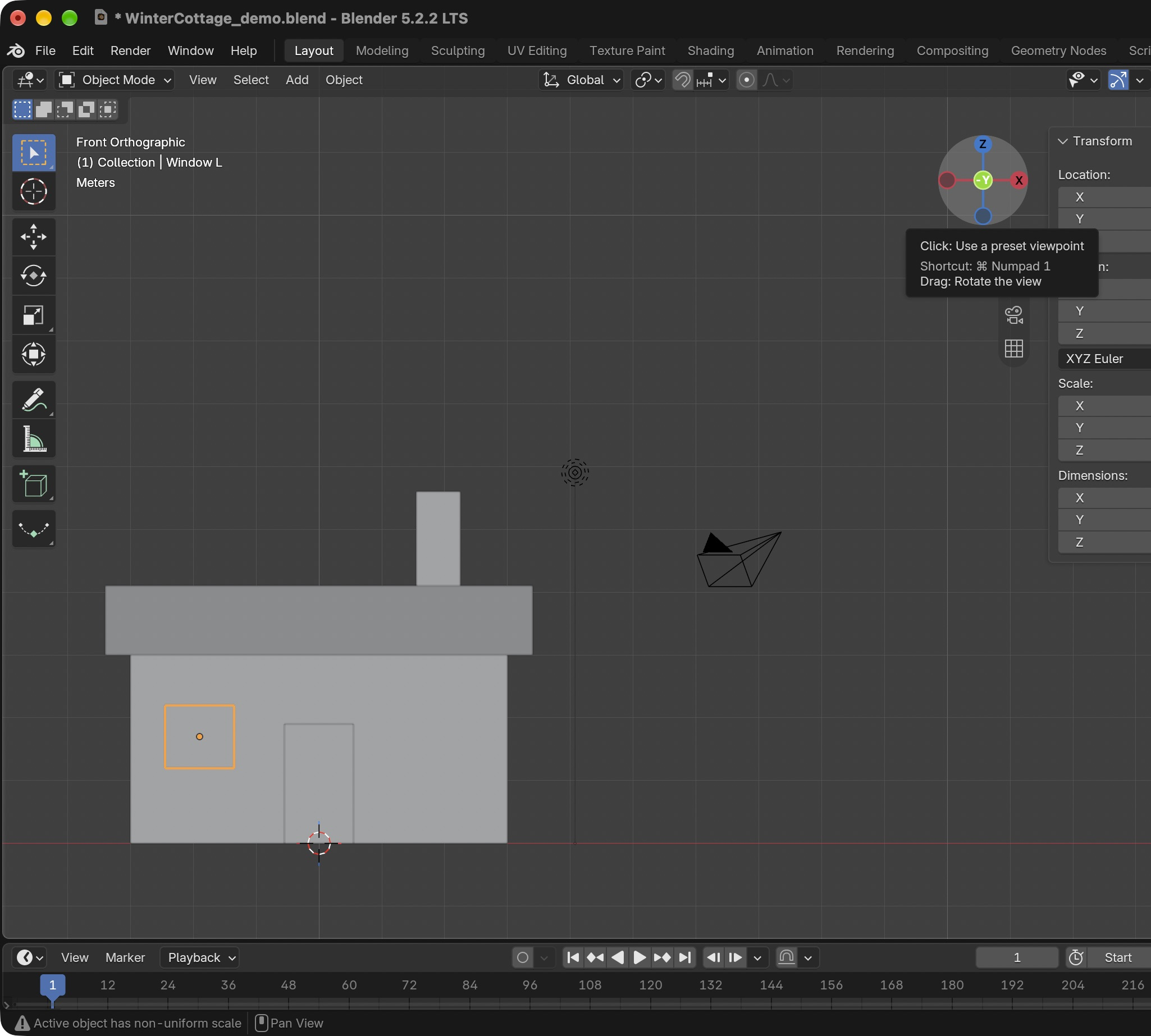Select the Scale tool
Image resolution: width=1151 pixels, height=1036 pixels.
(x=34, y=315)
